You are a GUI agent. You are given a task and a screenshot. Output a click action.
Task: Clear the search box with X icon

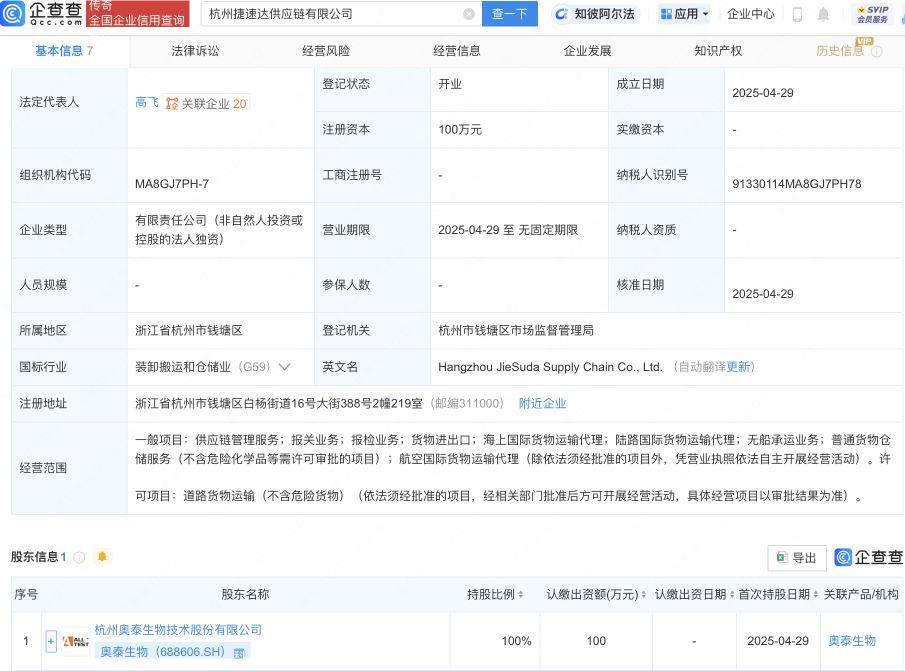pyautogui.click(x=469, y=14)
